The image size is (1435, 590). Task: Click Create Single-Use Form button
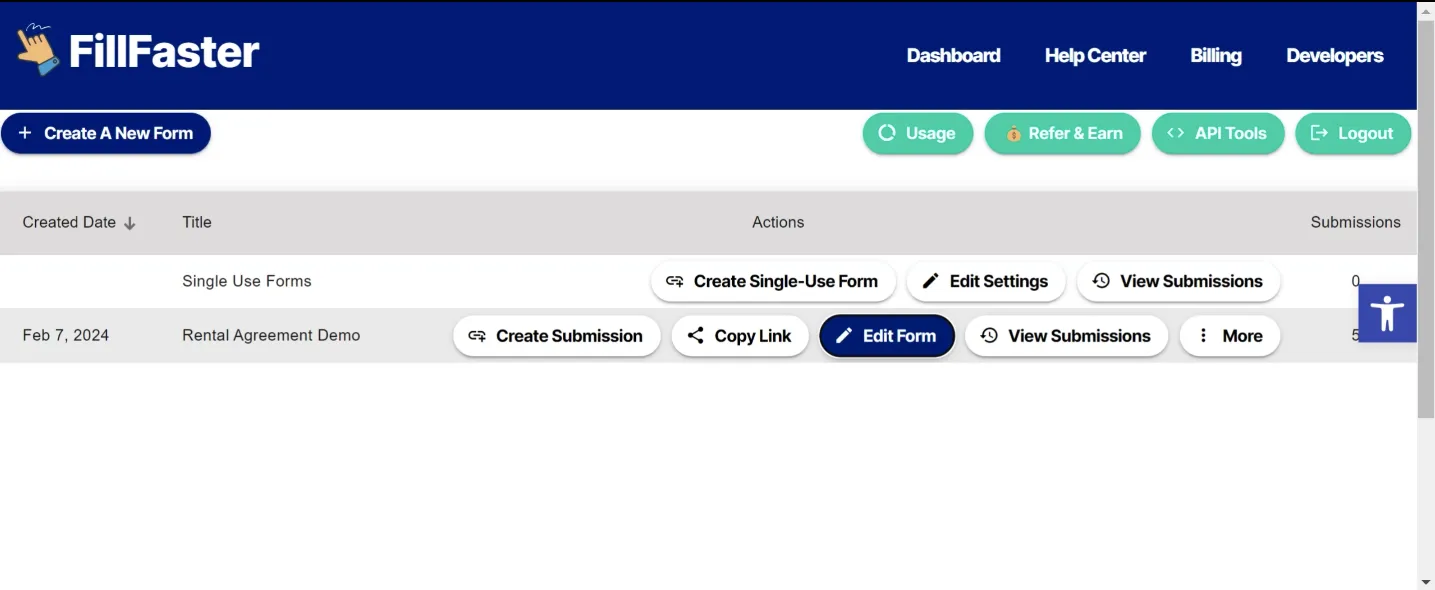772,281
